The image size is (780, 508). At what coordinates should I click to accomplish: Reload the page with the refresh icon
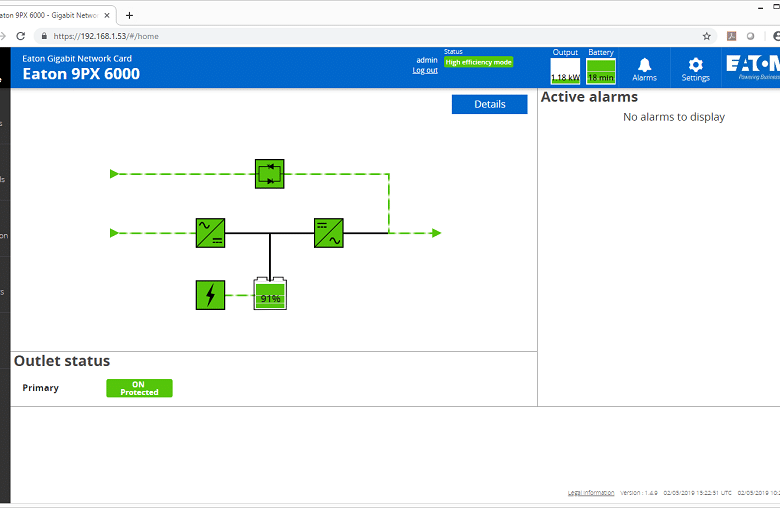point(20,36)
